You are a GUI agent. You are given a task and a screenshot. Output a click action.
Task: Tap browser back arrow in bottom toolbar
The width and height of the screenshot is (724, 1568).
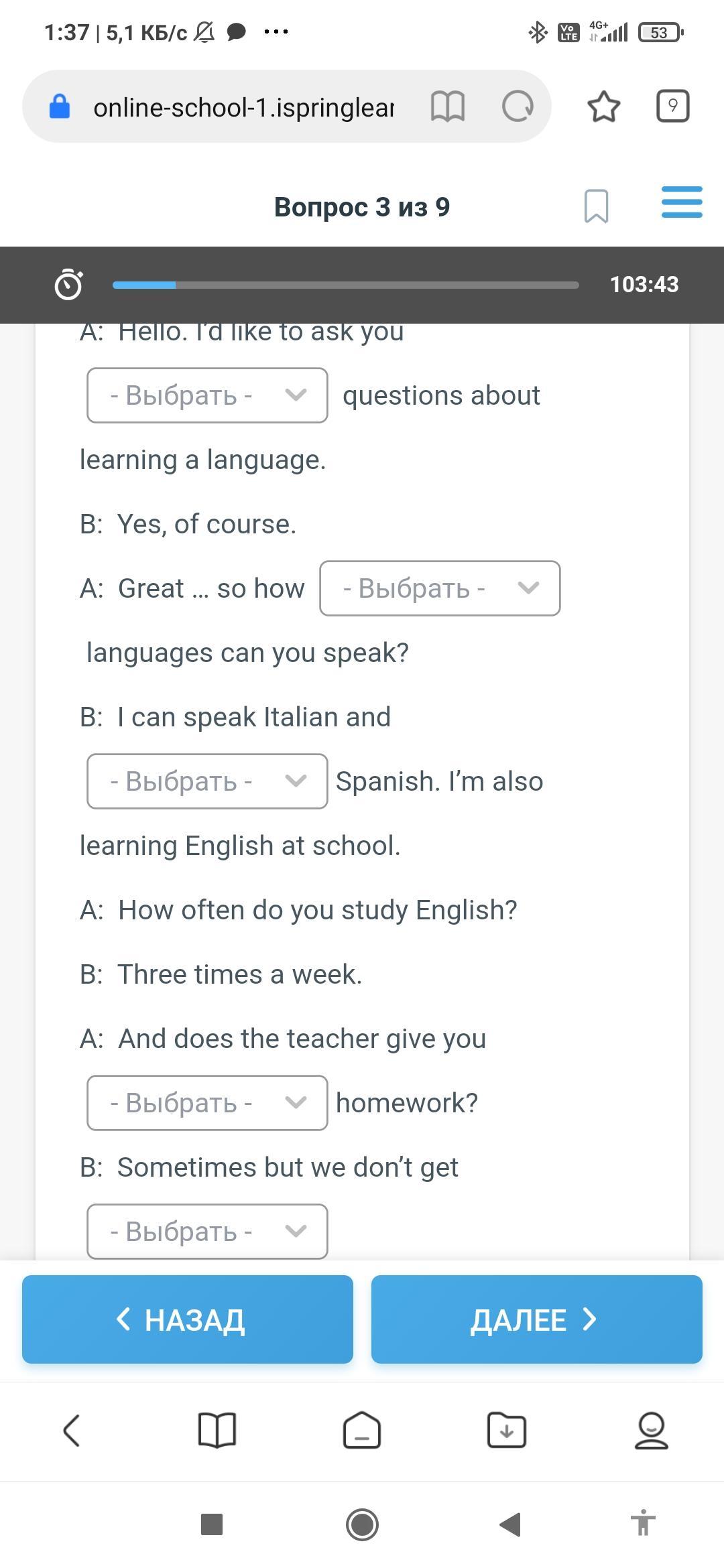click(x=72, y=1431)
